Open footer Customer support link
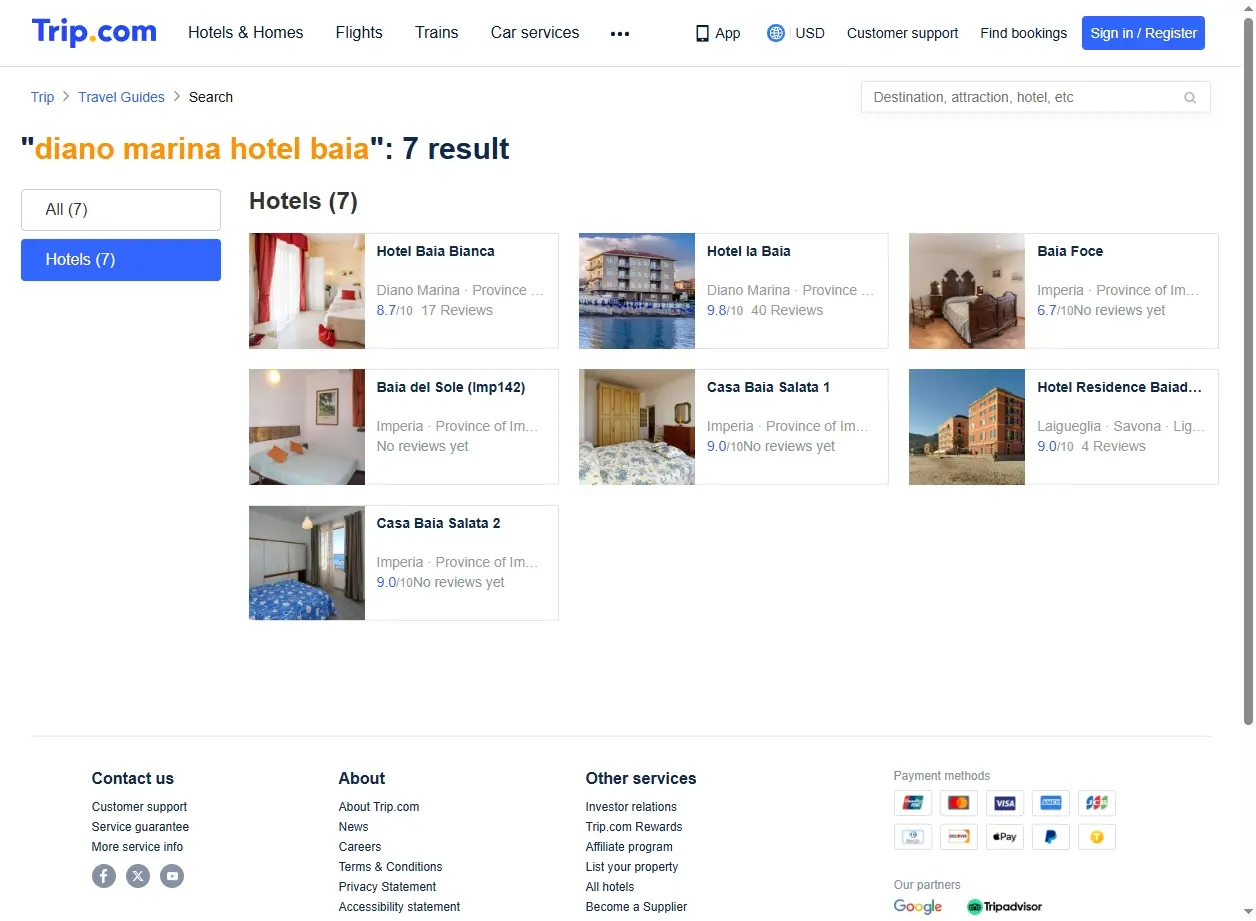This screenshot has height=921, width=1256. pos(139,807)
